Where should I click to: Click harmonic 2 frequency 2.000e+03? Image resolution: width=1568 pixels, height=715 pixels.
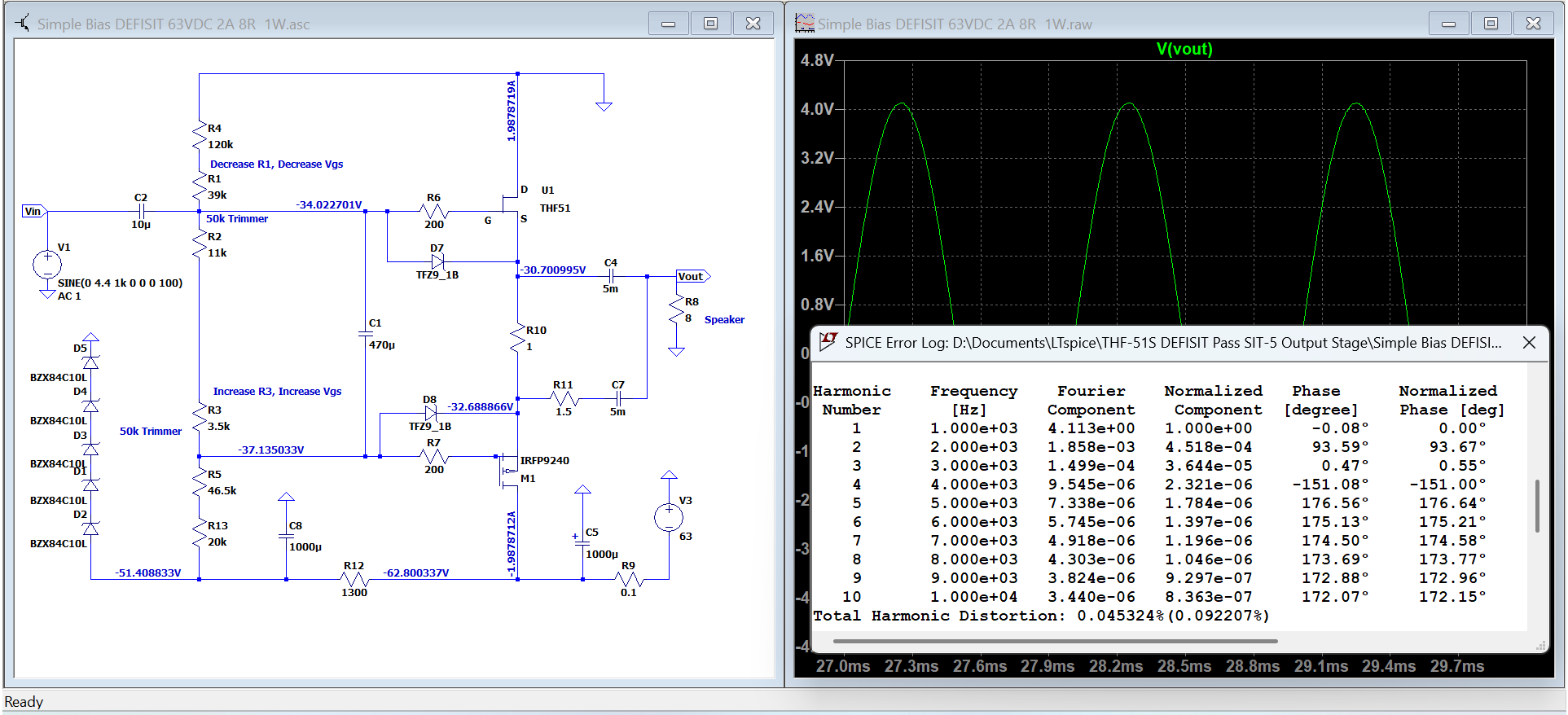973,447
